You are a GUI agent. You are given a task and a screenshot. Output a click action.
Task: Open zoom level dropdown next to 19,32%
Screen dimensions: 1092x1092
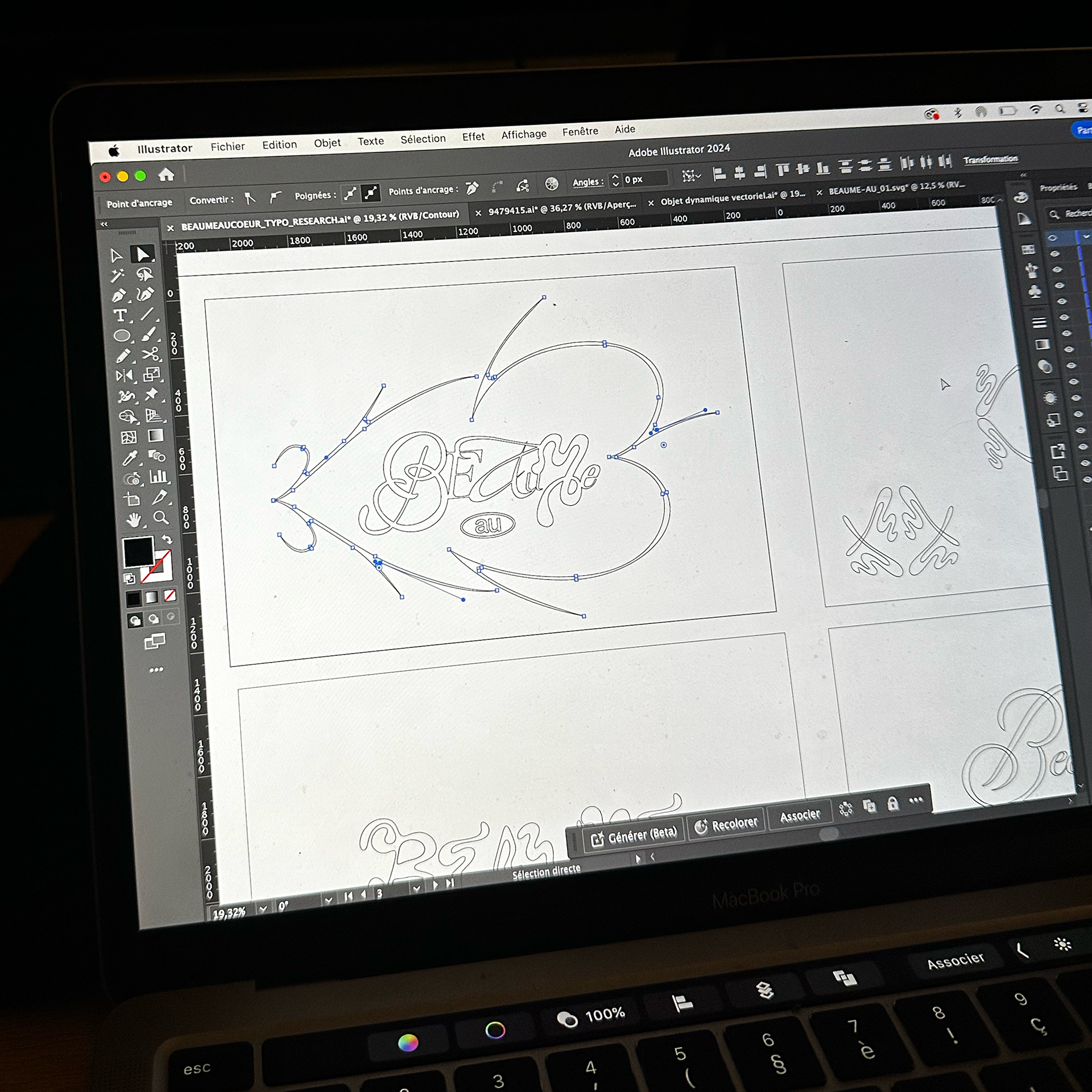tap(263, 909)
